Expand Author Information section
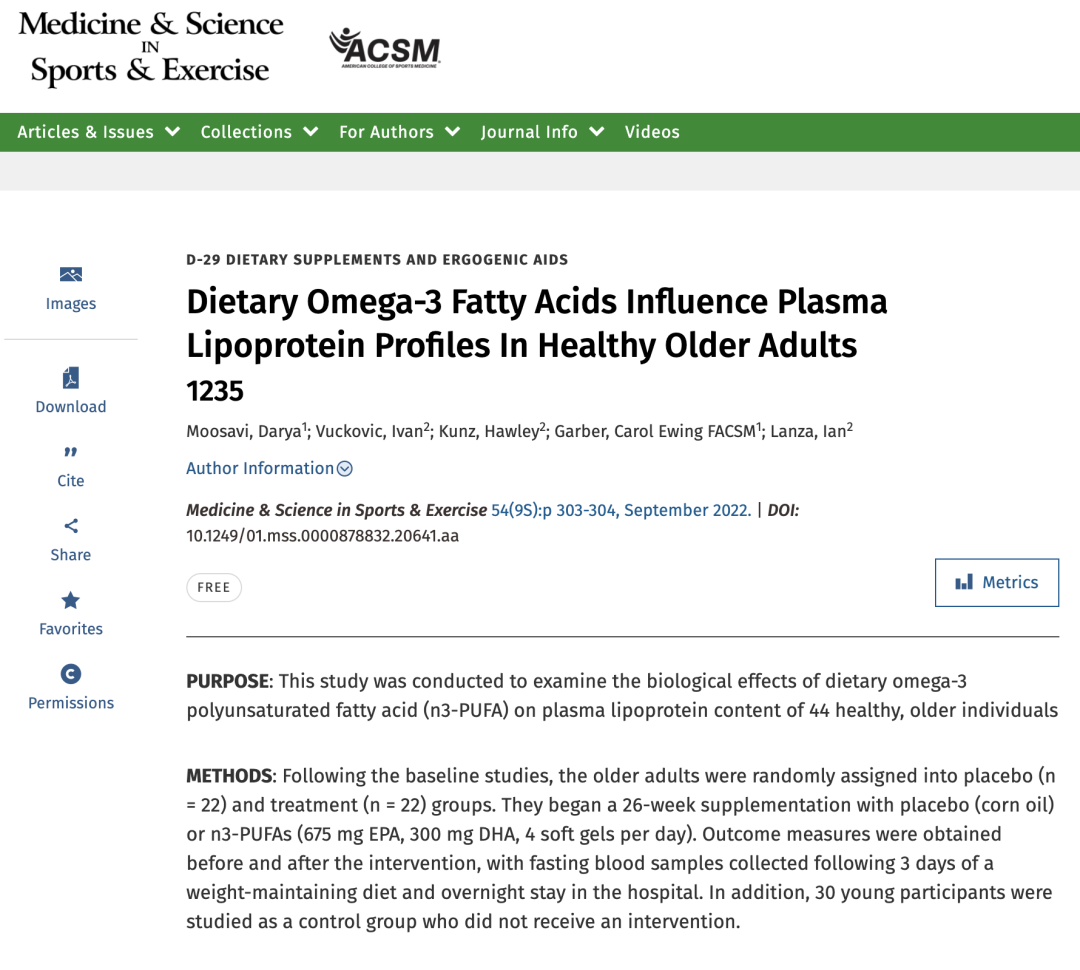This screenshot has width=1080, height=970. (x=269, y=468)
